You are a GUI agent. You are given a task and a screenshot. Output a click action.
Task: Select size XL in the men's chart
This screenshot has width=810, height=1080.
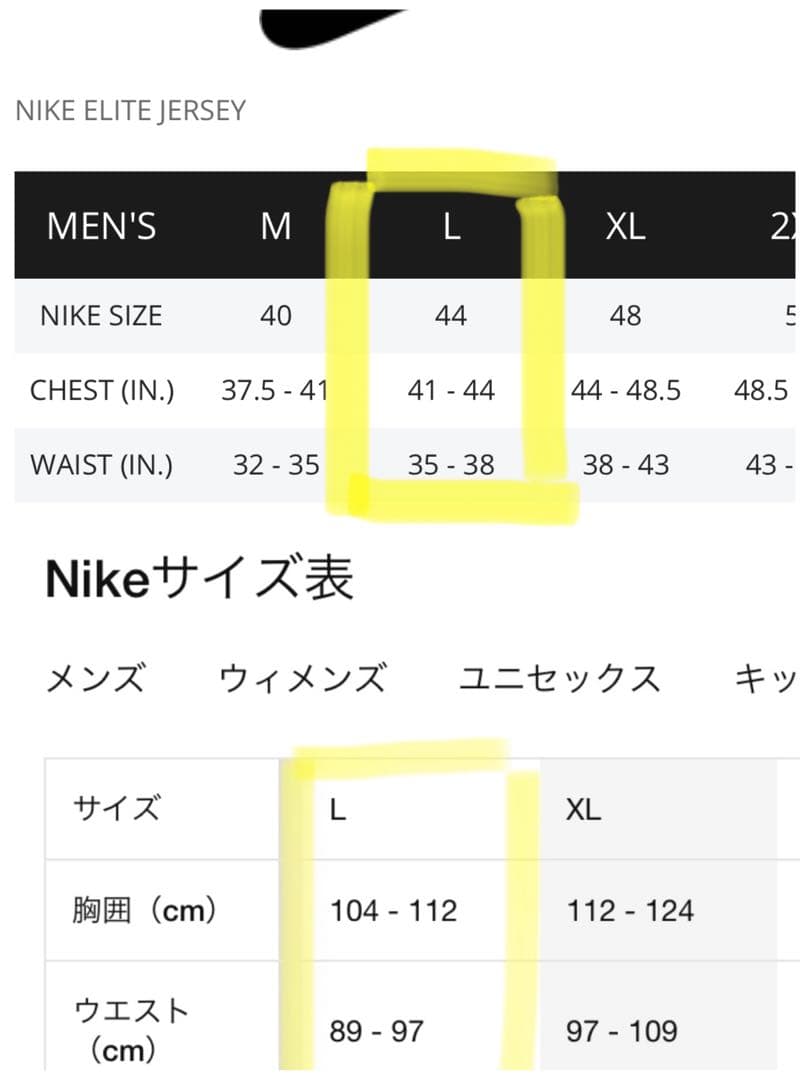tap(625, 228)
